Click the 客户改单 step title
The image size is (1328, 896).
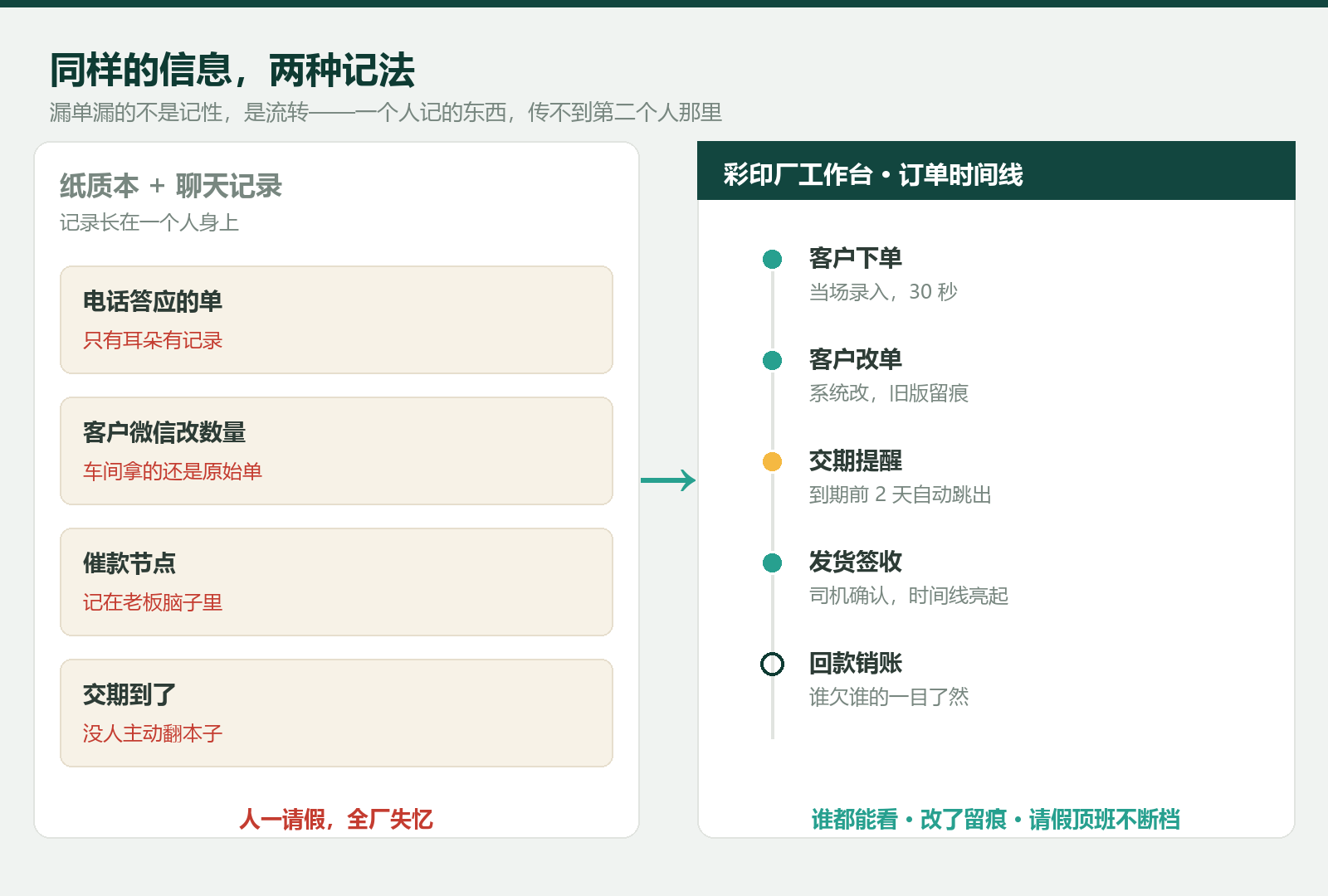856,359
